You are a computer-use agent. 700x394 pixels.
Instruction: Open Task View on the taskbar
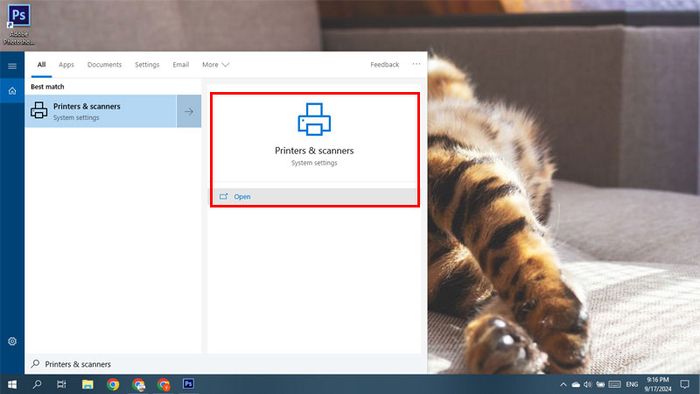pyautogui.click(x=62, y=384)
